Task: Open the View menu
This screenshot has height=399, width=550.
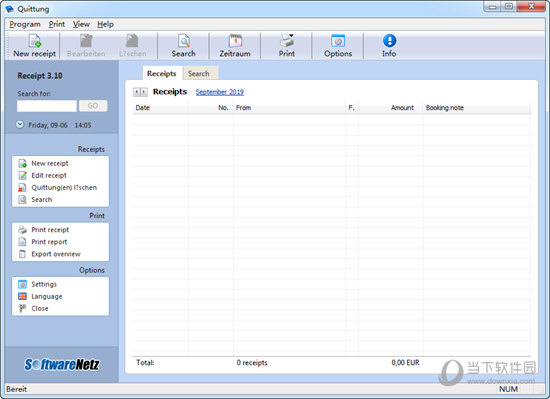Action: click(81, 24)
